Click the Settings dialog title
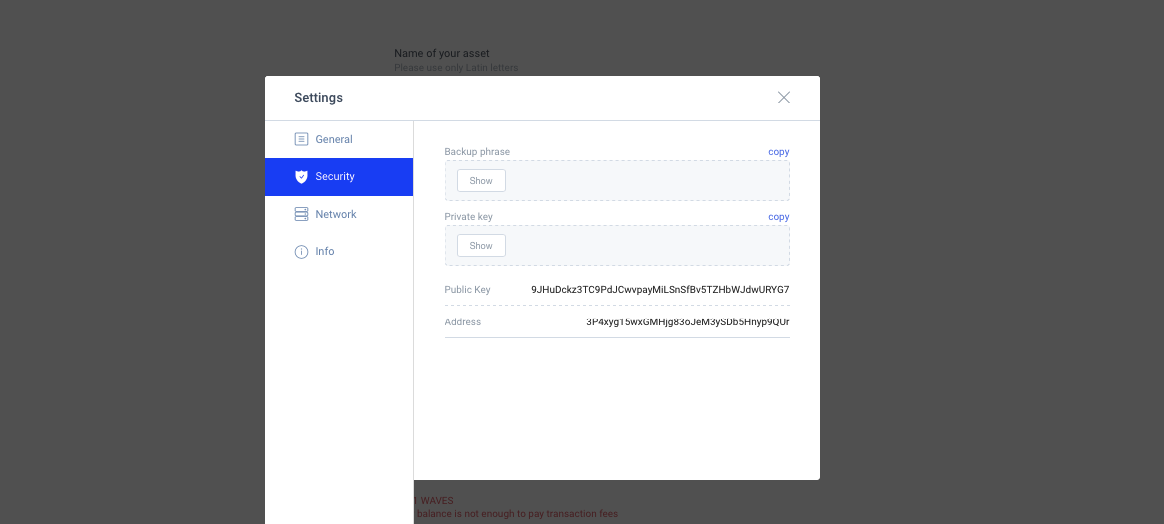 pos(318,97)
